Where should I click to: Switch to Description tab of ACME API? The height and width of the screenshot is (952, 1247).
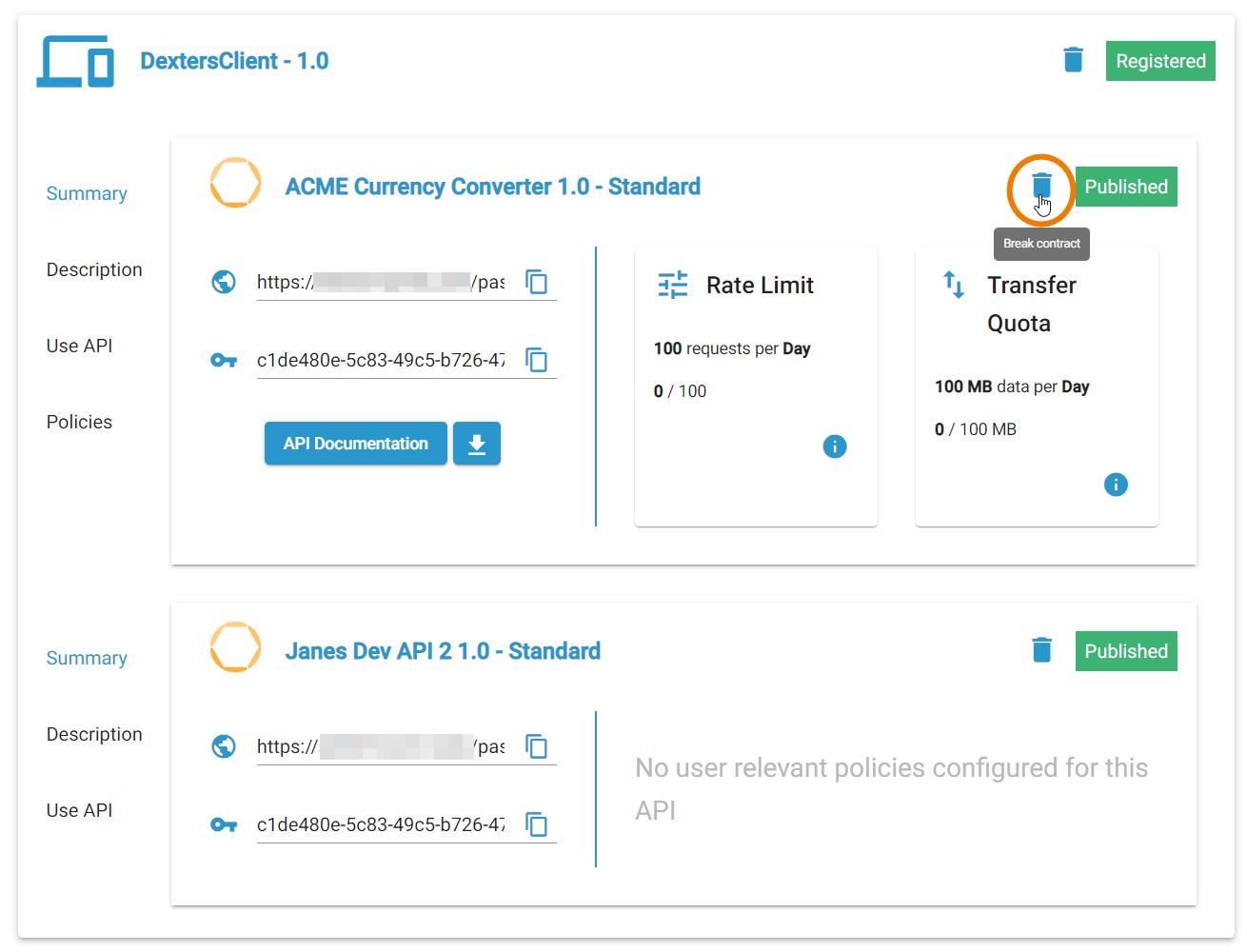coord(94,269)
